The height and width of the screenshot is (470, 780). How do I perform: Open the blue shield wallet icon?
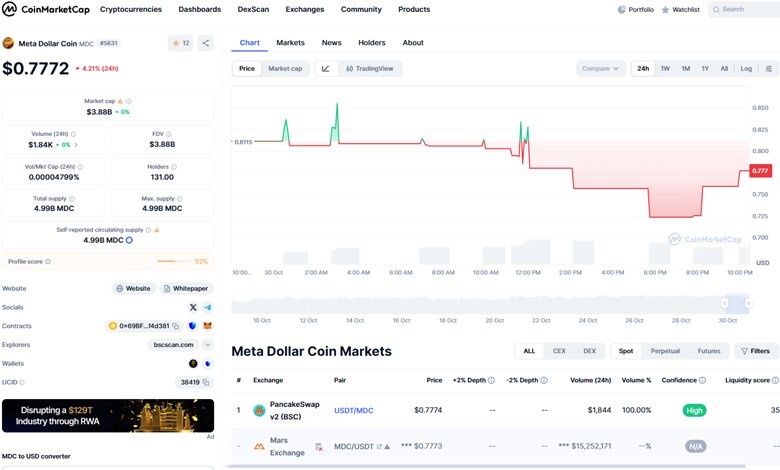click(208, 364)
